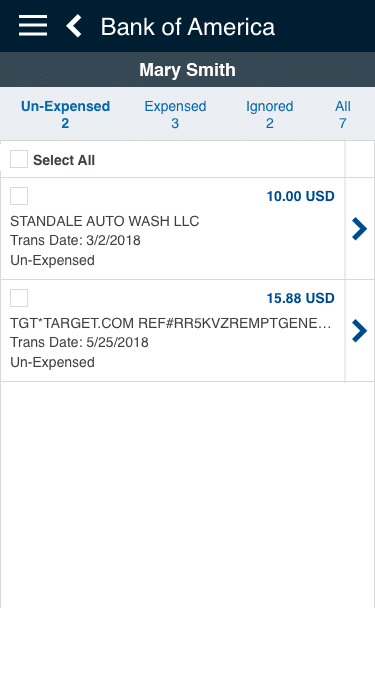Screen dimensions: 375x682
Task: Click Trans Date: 3/2/2018 line
Action: click(75, 240)
